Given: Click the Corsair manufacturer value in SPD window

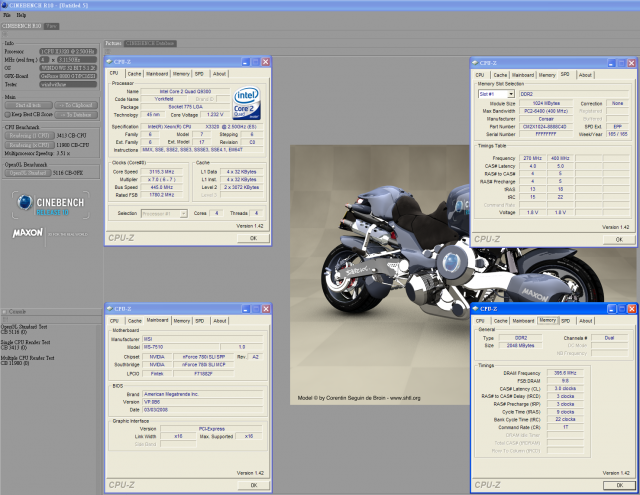Looking at the screenshot, I should click(546, 119).
